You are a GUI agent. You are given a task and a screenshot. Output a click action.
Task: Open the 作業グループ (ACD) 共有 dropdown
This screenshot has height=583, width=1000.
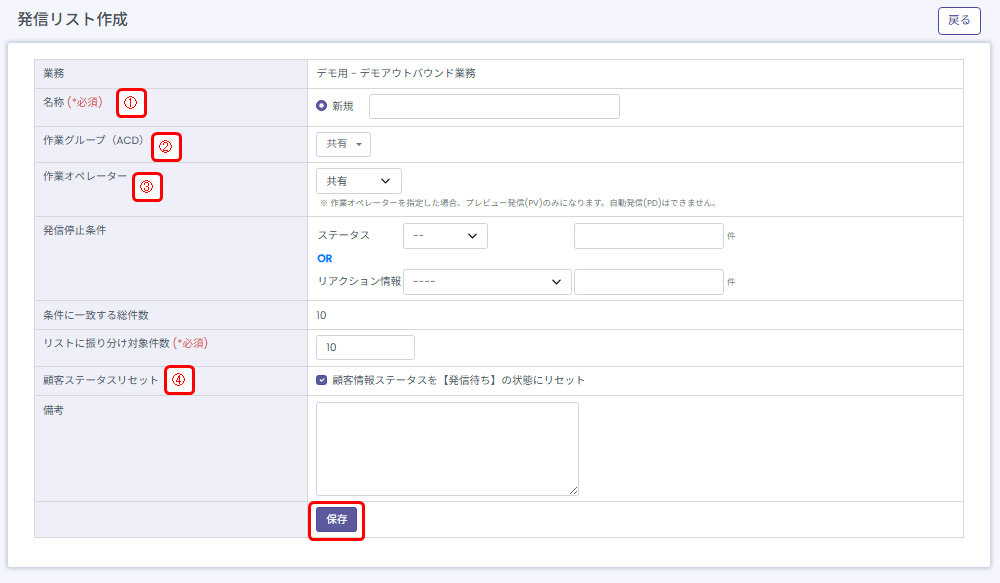point(343,144)
